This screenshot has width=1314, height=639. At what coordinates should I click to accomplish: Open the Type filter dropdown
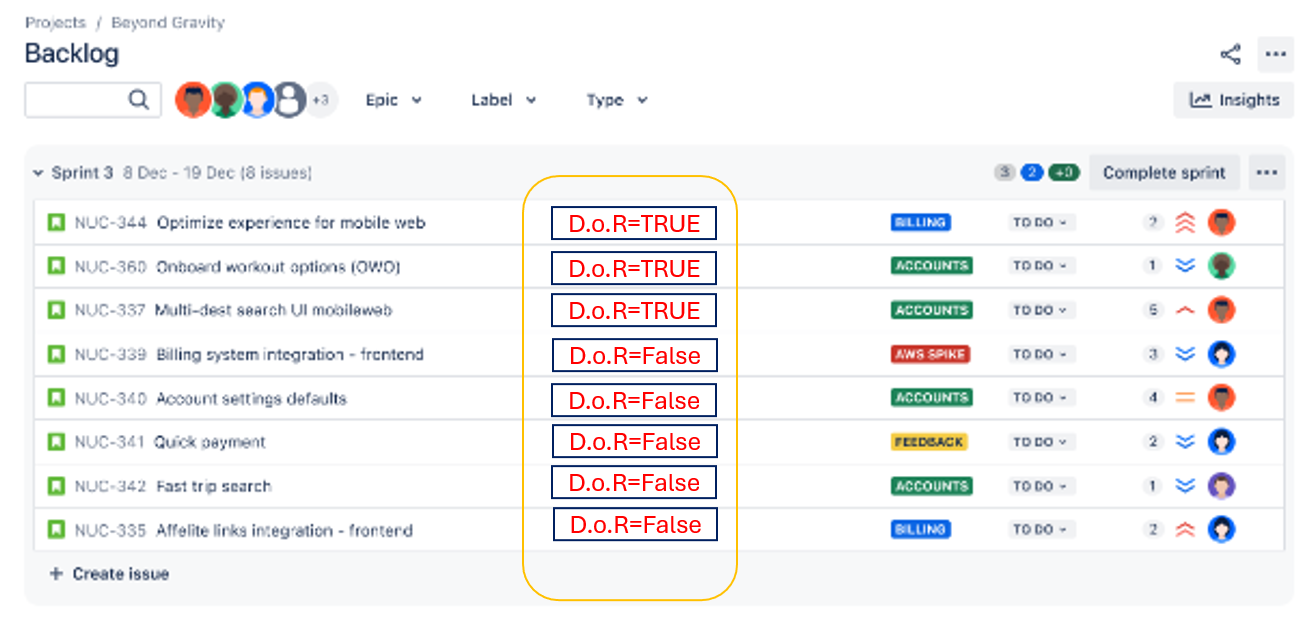(617, 100)
